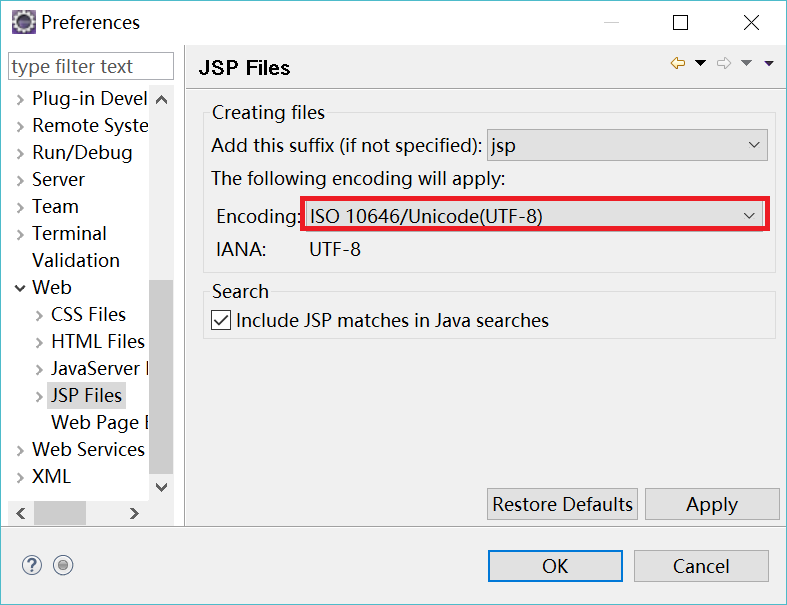Screen dimensions: 787x605
Task: Select the Validation preferences item
Action: (75, 260)
